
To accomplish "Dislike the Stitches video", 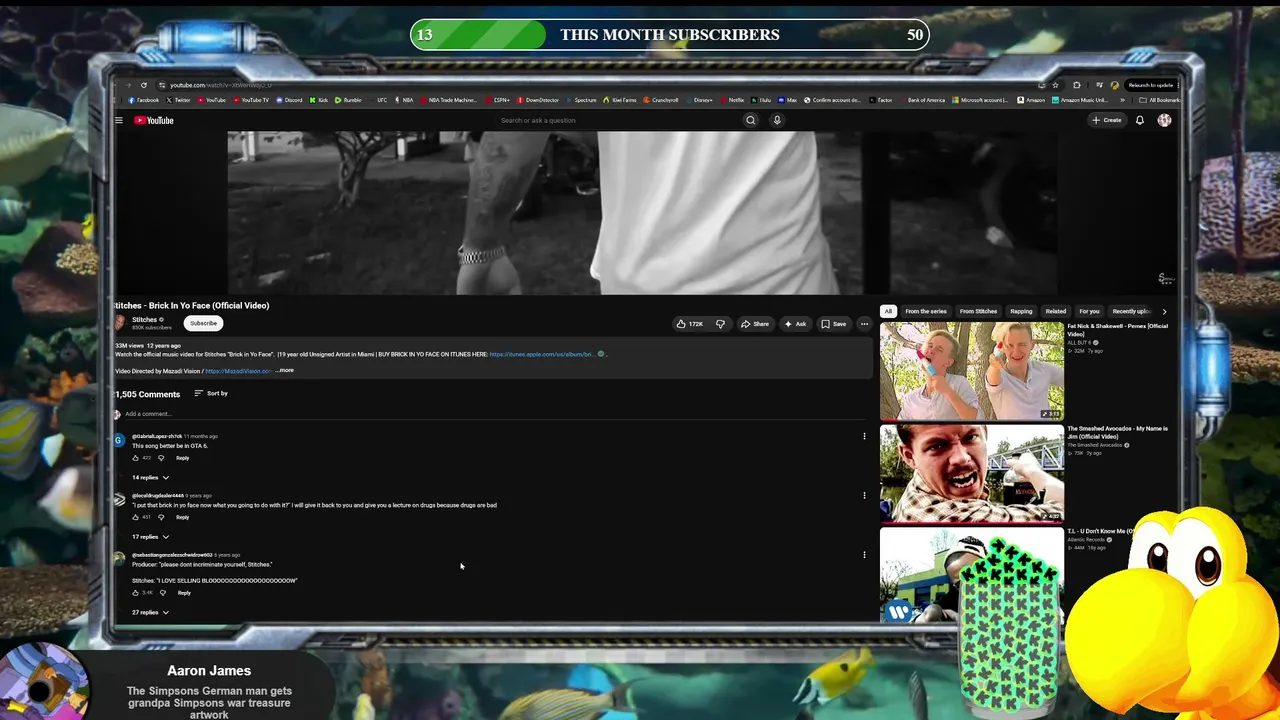I will 720,324.
